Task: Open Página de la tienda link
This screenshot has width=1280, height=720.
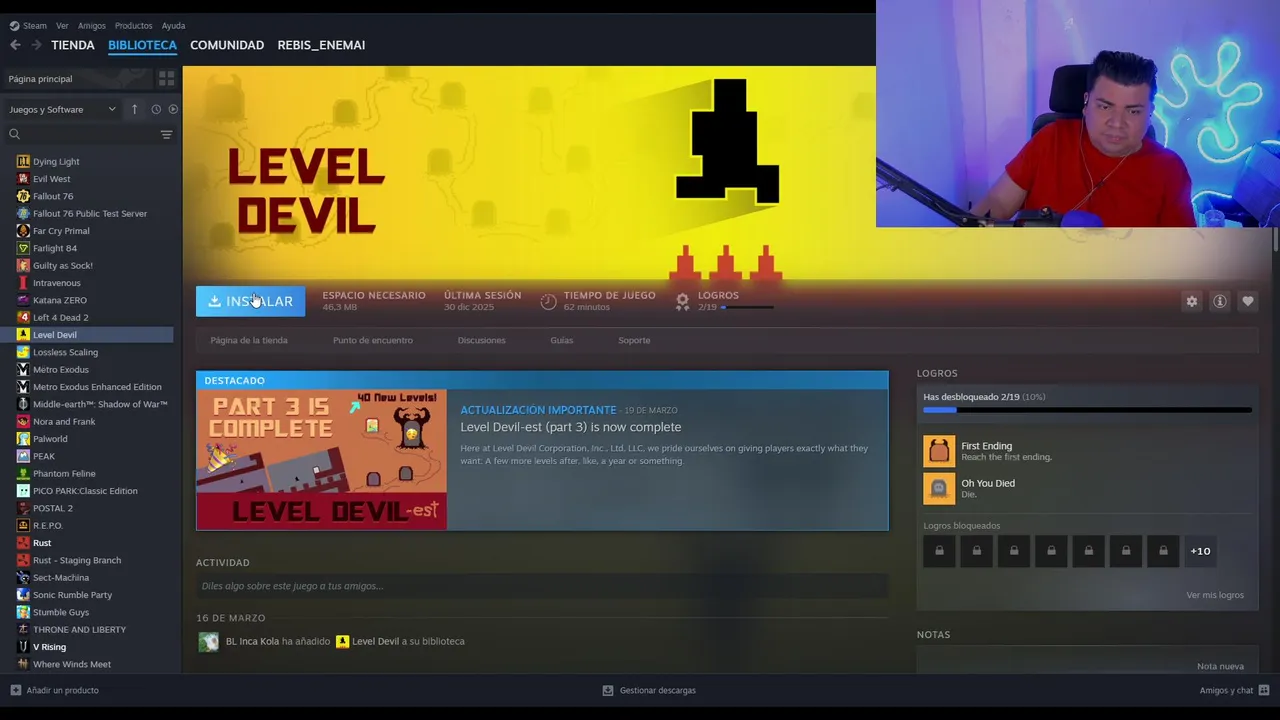Action: coord(249,340)
